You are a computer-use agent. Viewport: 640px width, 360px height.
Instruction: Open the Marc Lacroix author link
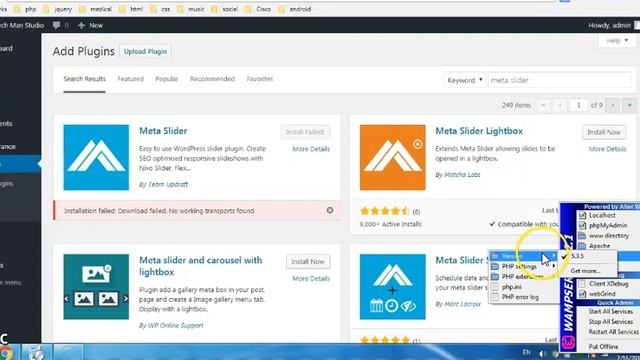click(462, 304)
